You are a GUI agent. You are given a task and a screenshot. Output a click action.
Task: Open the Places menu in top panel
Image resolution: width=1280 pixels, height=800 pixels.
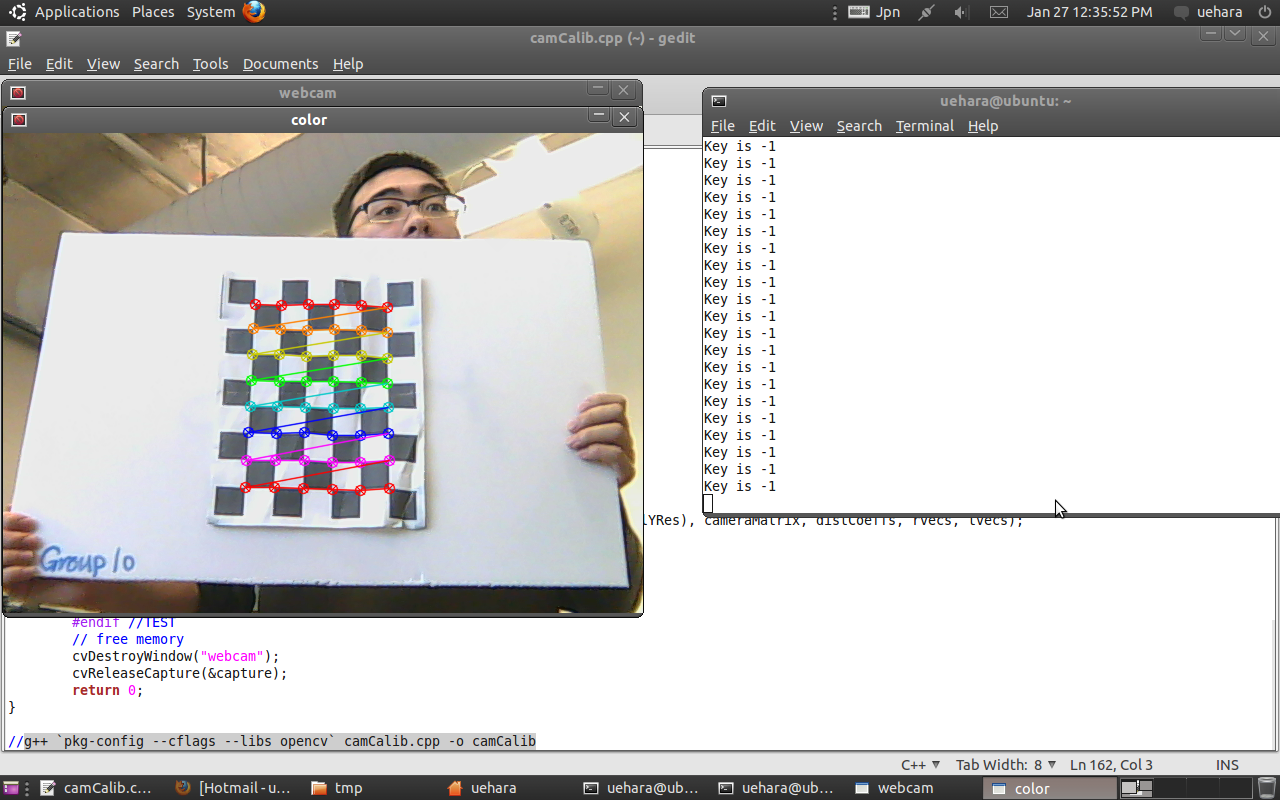tap(153, 12)
